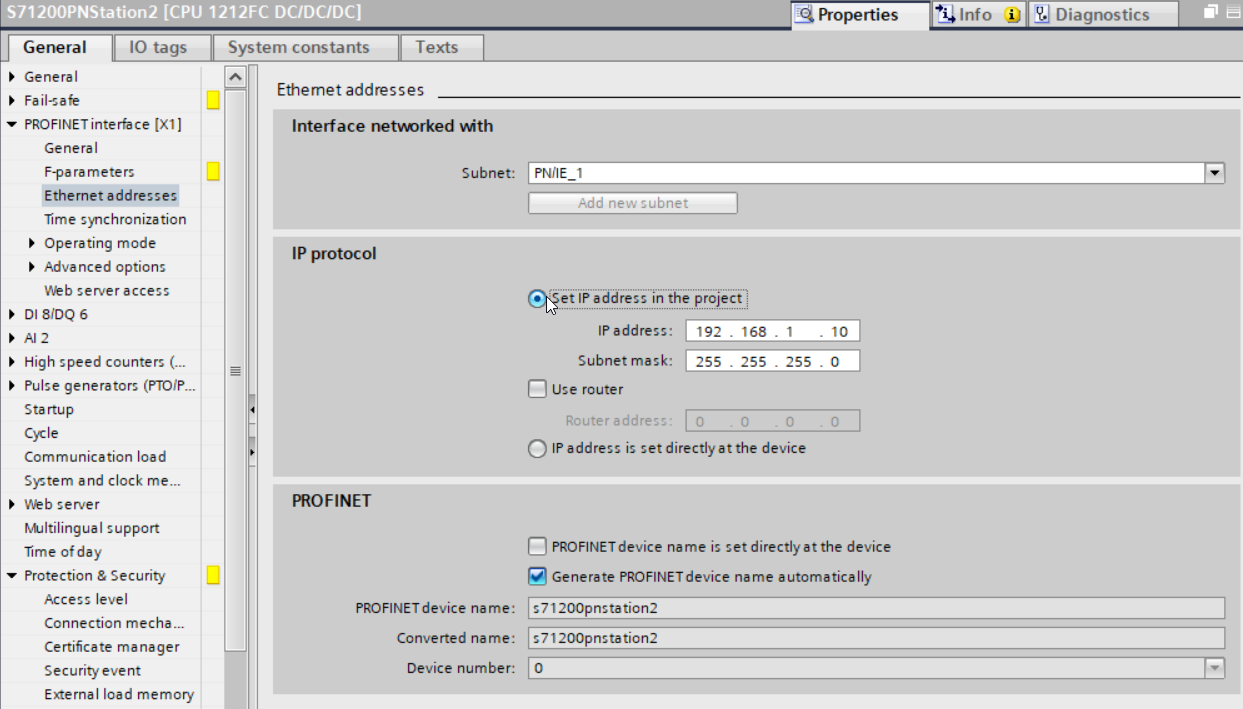Click the yellow marker beside Fail-safe

coord(213,100)
